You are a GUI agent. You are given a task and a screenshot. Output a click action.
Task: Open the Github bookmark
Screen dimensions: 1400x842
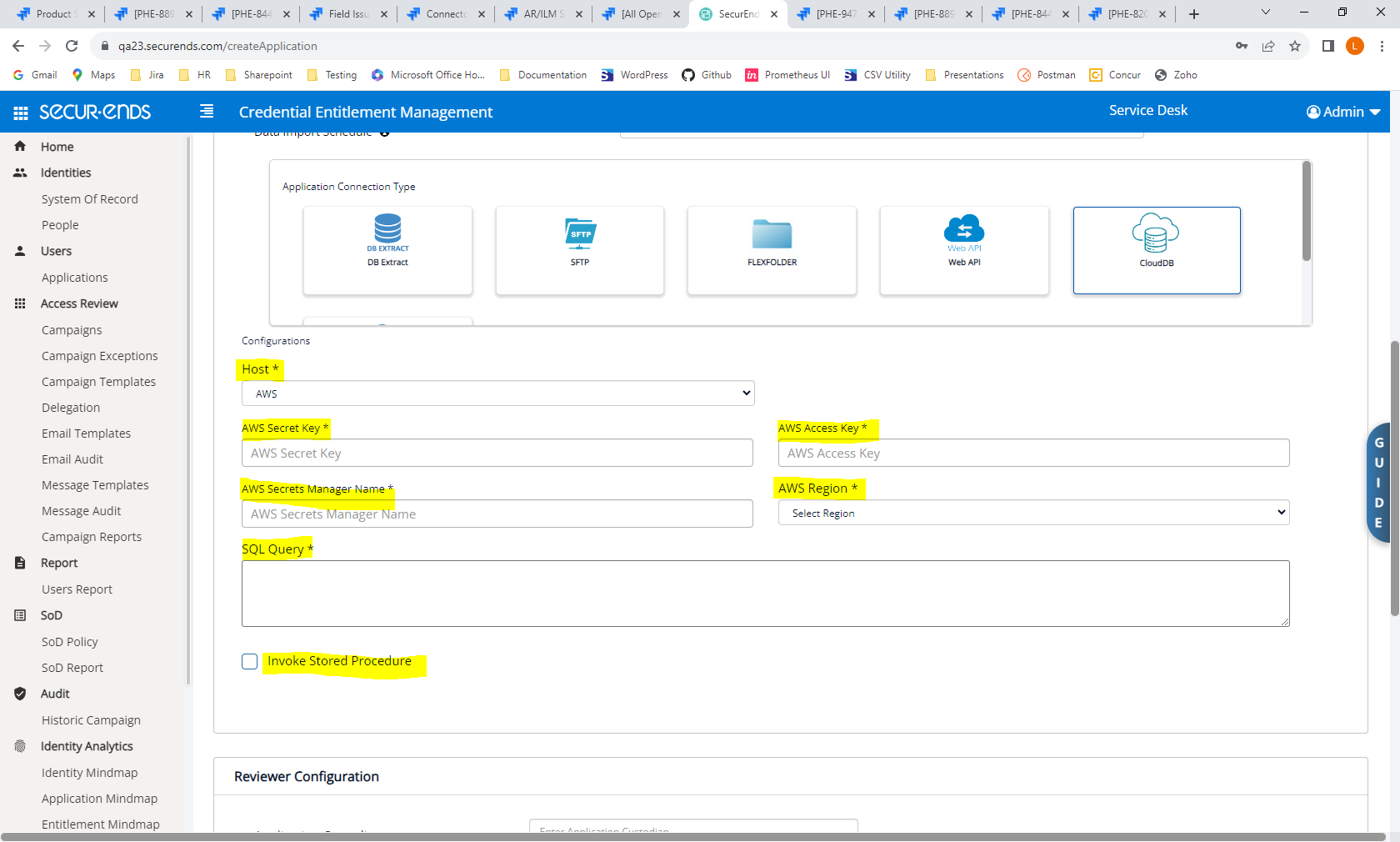[x=706, y=74]
